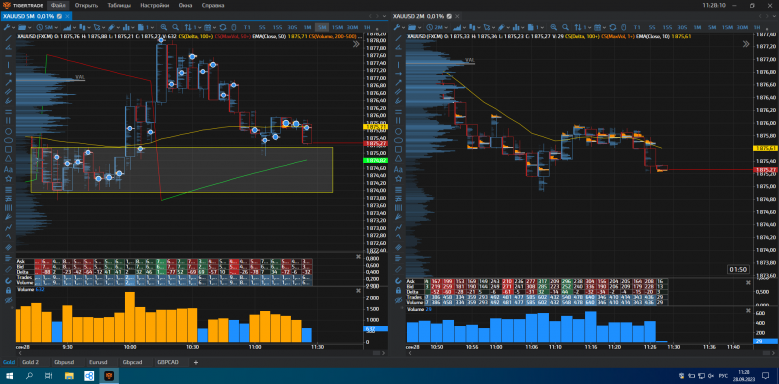The width and height of the screenshot is (779, 384).
Task: Expand the double-chevron panel on left chart
Action: click(356, 44)
